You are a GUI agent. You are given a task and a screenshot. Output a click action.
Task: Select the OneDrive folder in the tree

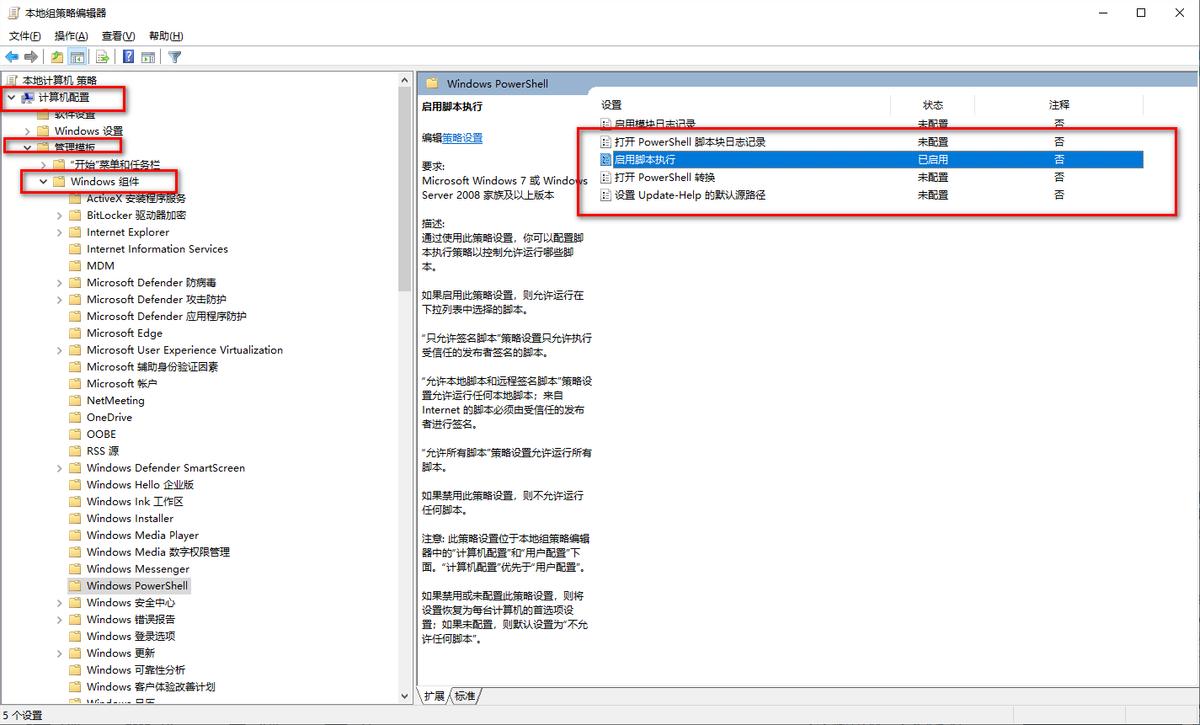point(110,417)
